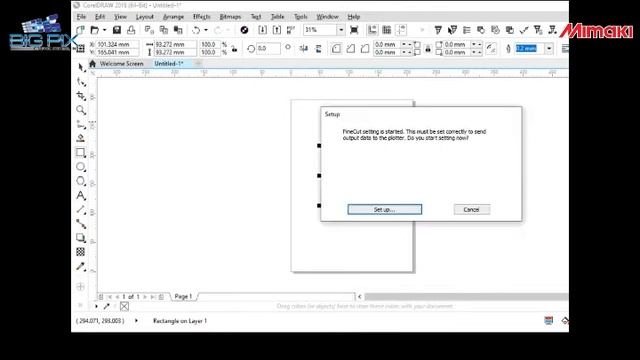The image size is (640, 360).
Task: Click the object width field
Action: click(x=176, y=44)
